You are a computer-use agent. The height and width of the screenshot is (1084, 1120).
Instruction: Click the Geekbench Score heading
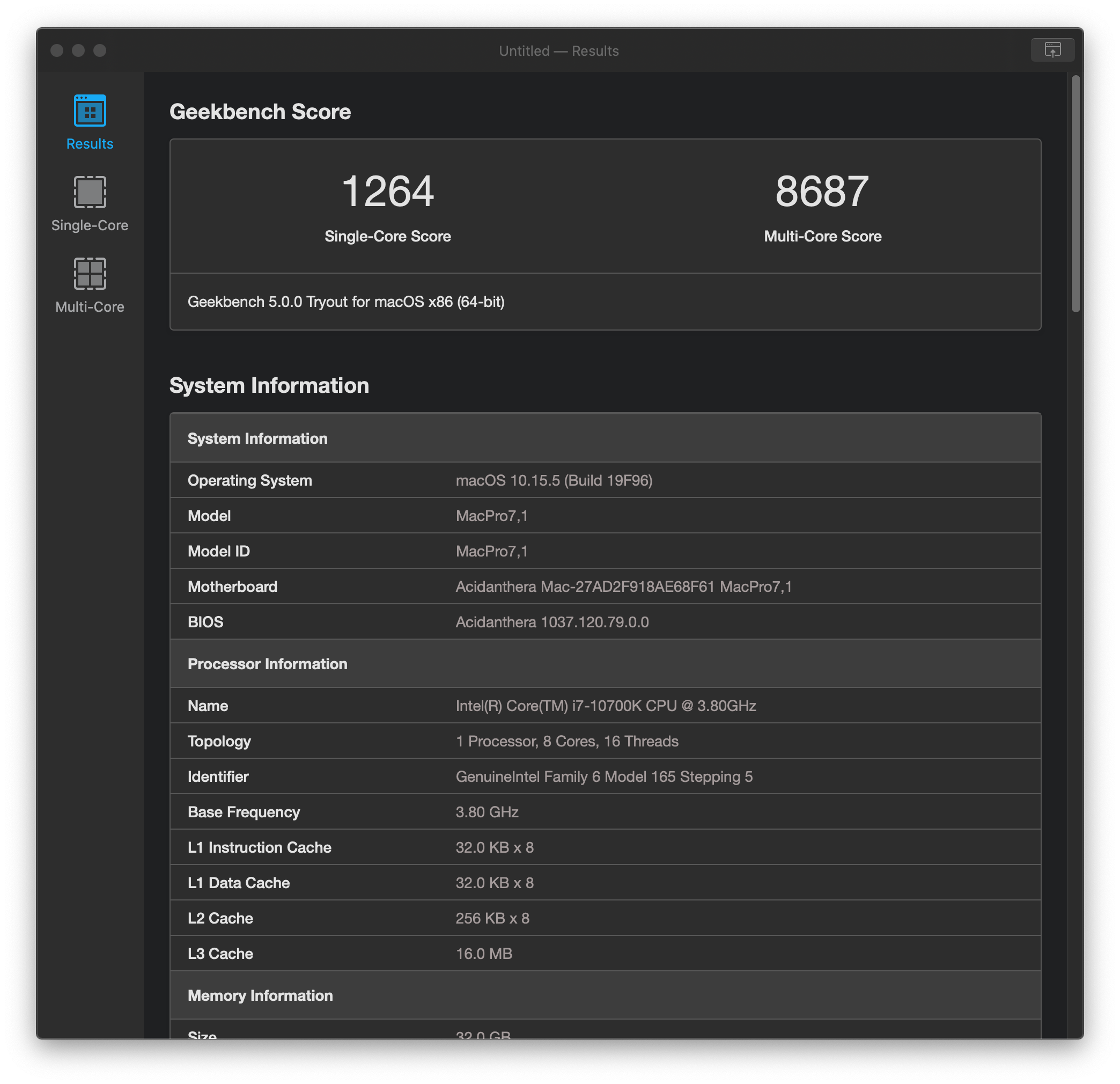(260, 112)
